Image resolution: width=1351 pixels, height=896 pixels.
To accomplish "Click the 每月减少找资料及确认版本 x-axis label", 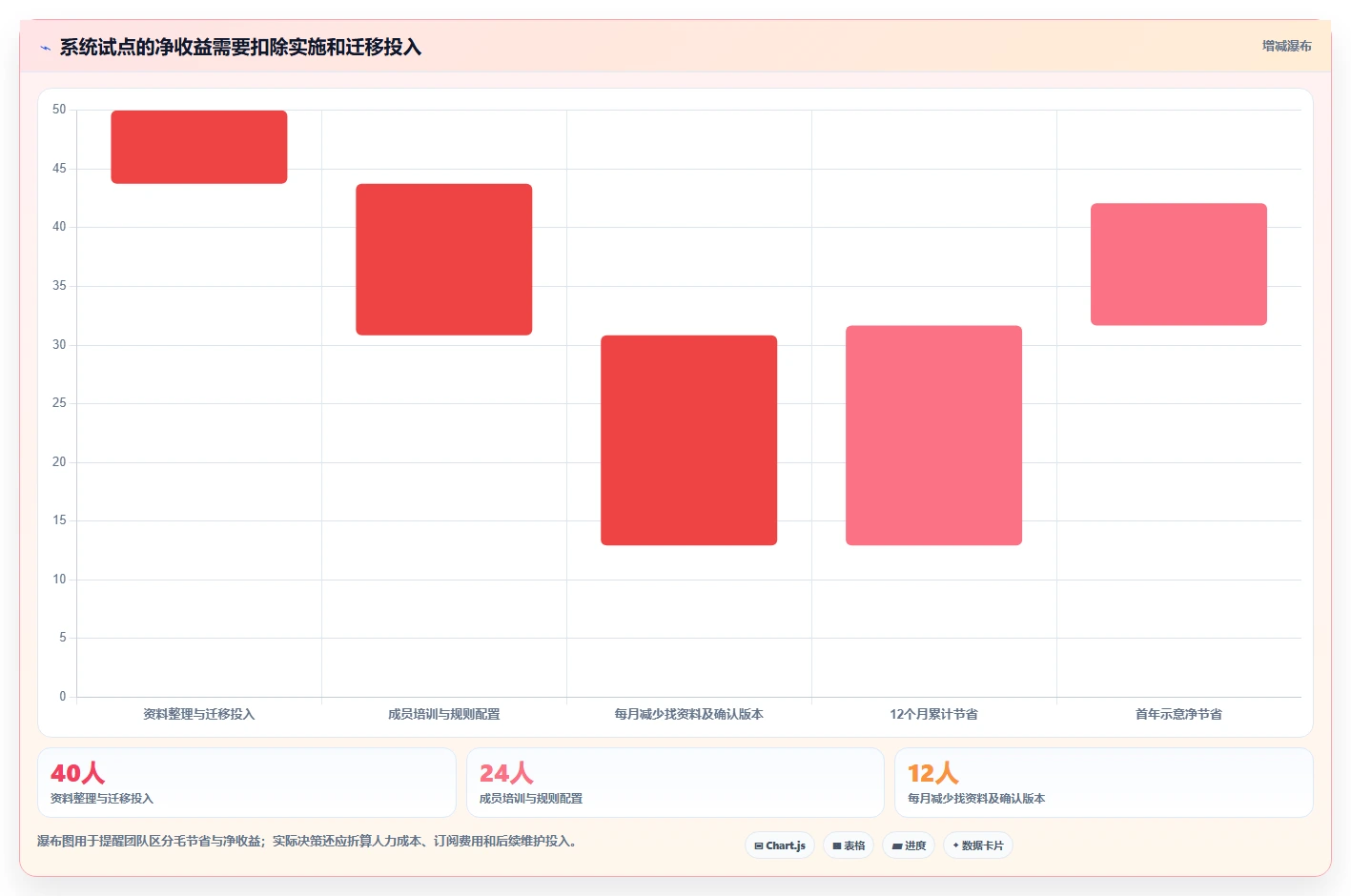I will point(689,714).
